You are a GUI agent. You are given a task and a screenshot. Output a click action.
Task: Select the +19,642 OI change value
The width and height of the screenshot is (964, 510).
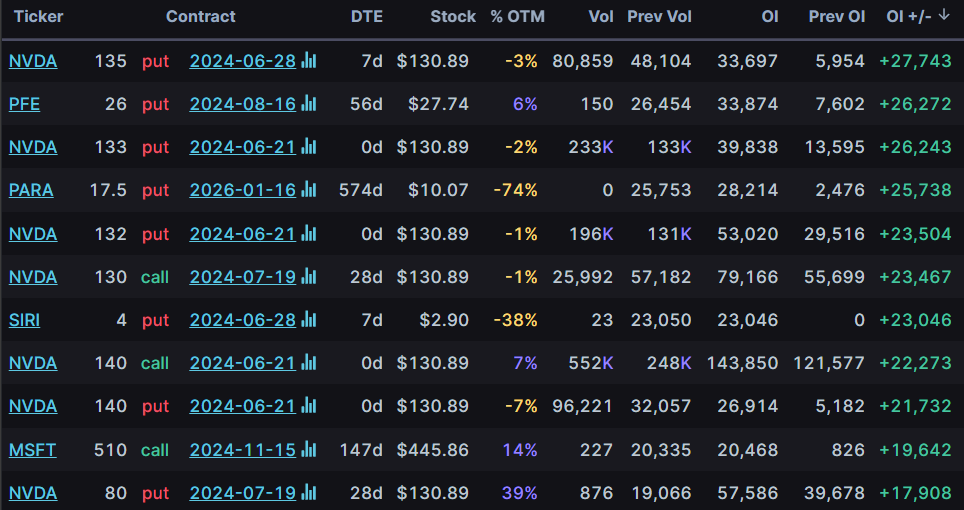click(x=915, y=450)
